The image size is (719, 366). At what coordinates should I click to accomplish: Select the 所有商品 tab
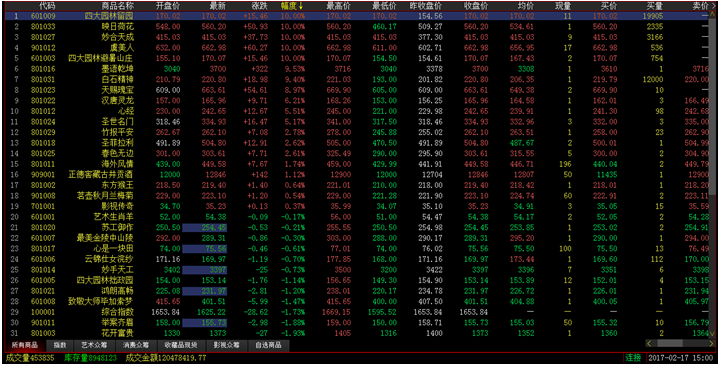pyautogui.click(x=25, y=345)
